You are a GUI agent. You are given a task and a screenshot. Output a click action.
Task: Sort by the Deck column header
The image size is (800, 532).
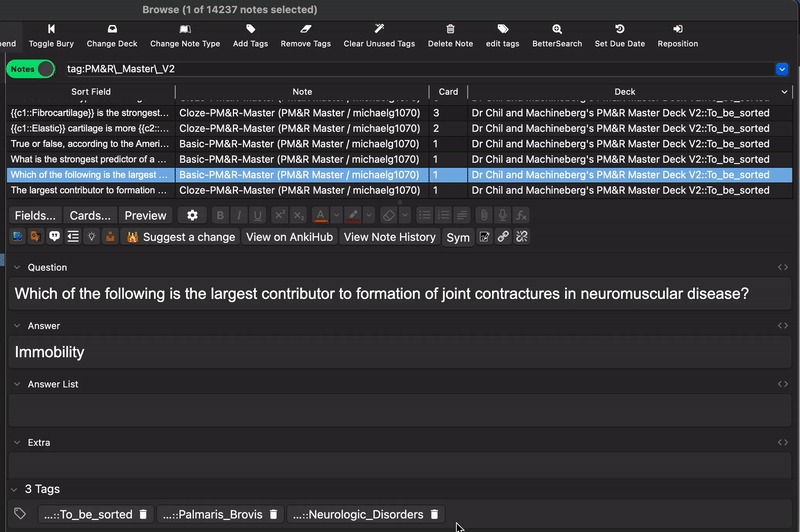(625, 92)
